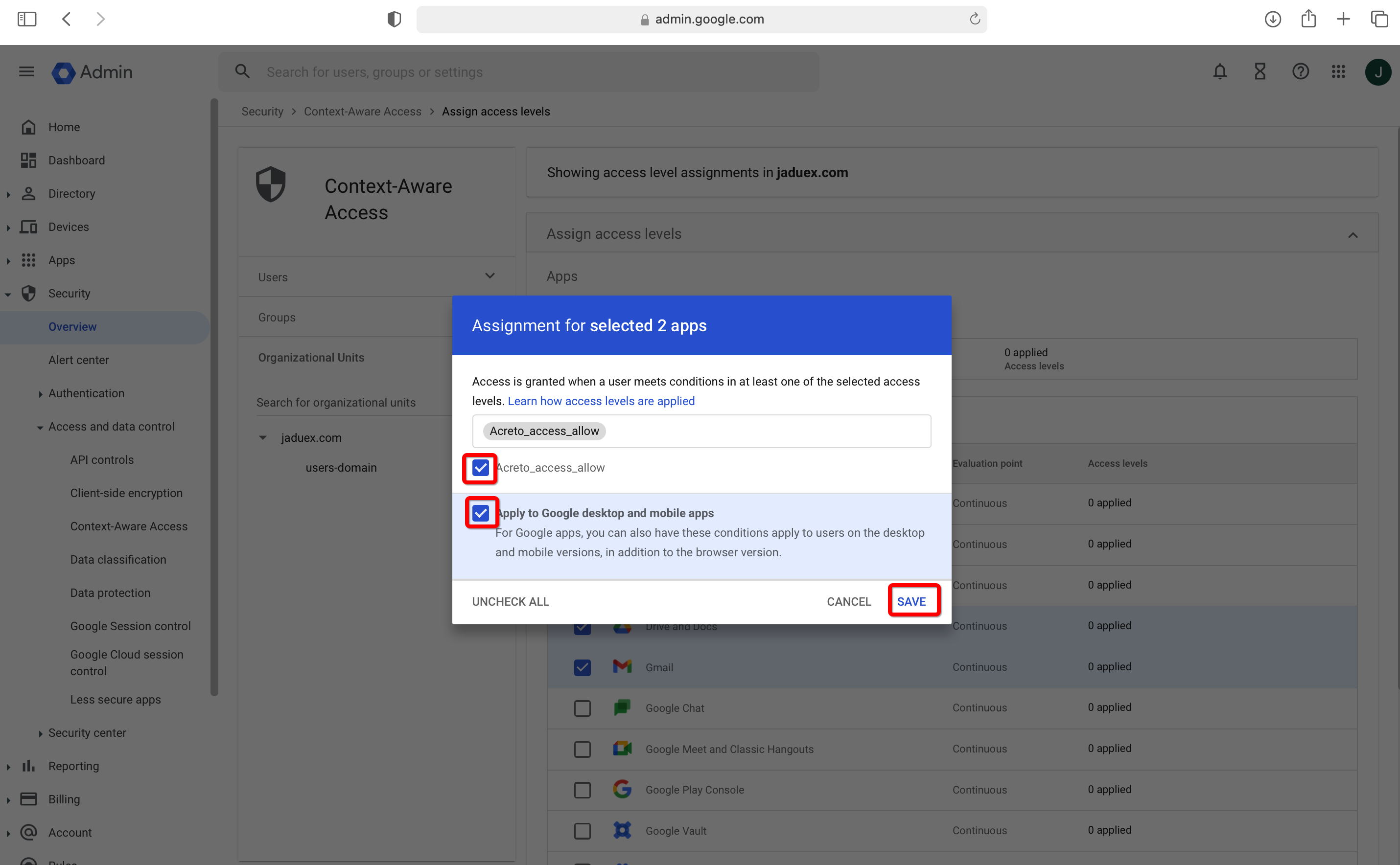Open Context-Aware Access sidebar item
The height and width of the screenshot is (865, 1400).
[129, 526]
